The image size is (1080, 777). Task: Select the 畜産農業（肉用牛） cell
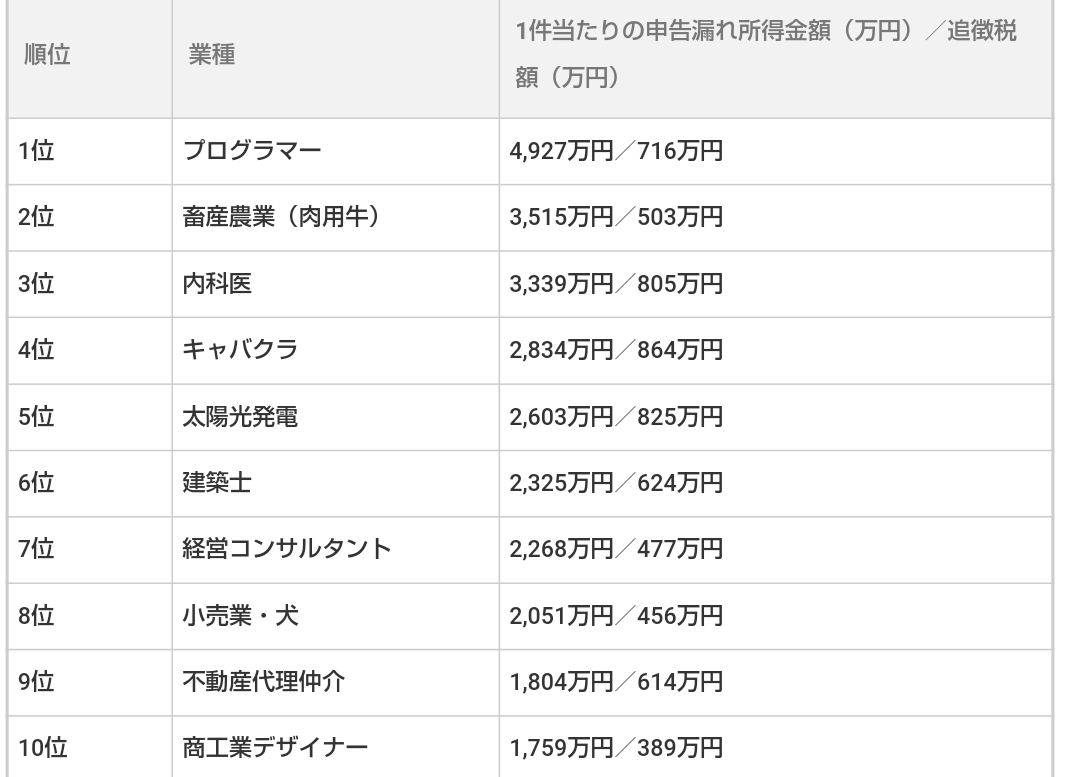280,218
